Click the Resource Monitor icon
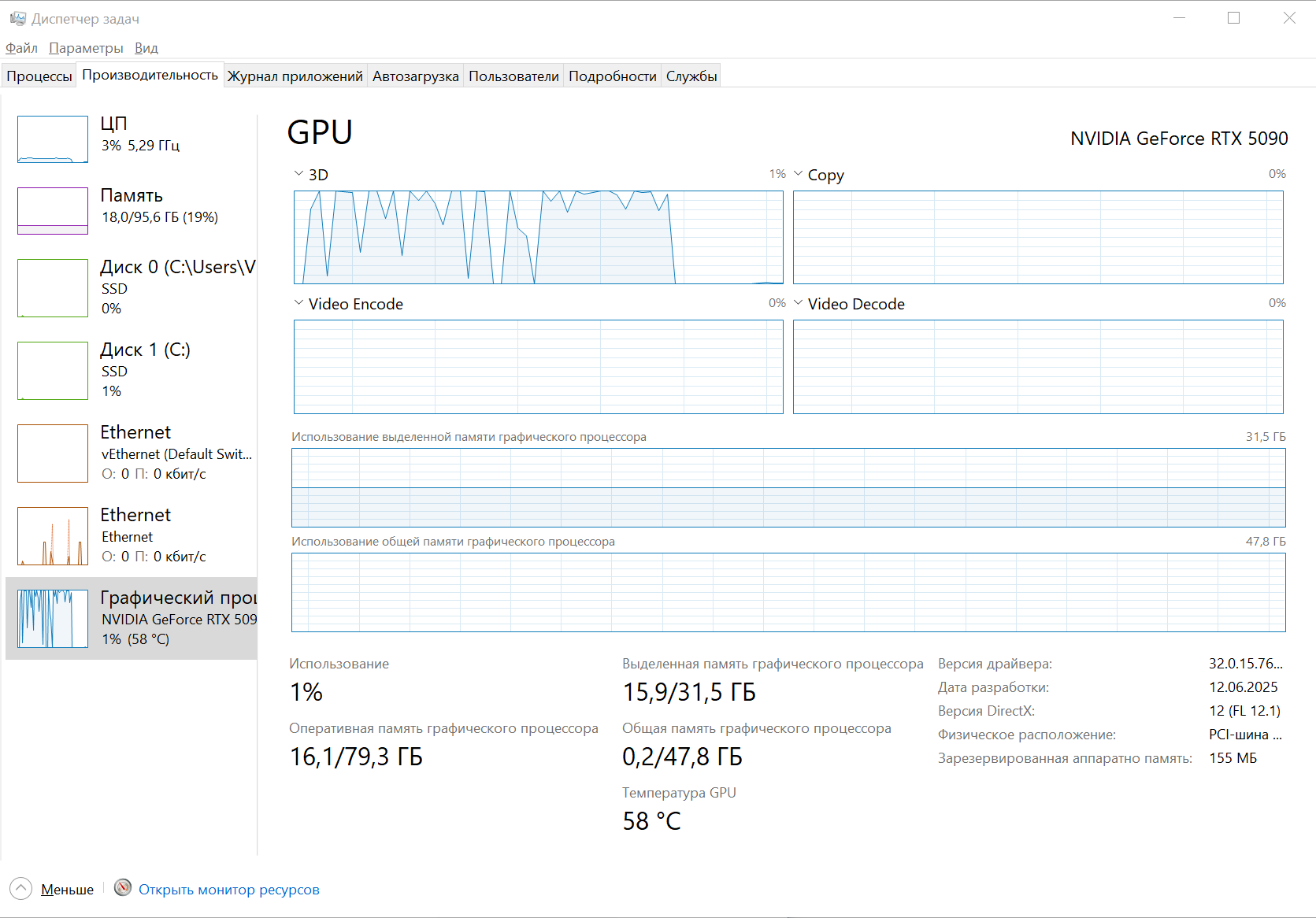This screenshot has height=918, width=1316. tap(123, 888)
